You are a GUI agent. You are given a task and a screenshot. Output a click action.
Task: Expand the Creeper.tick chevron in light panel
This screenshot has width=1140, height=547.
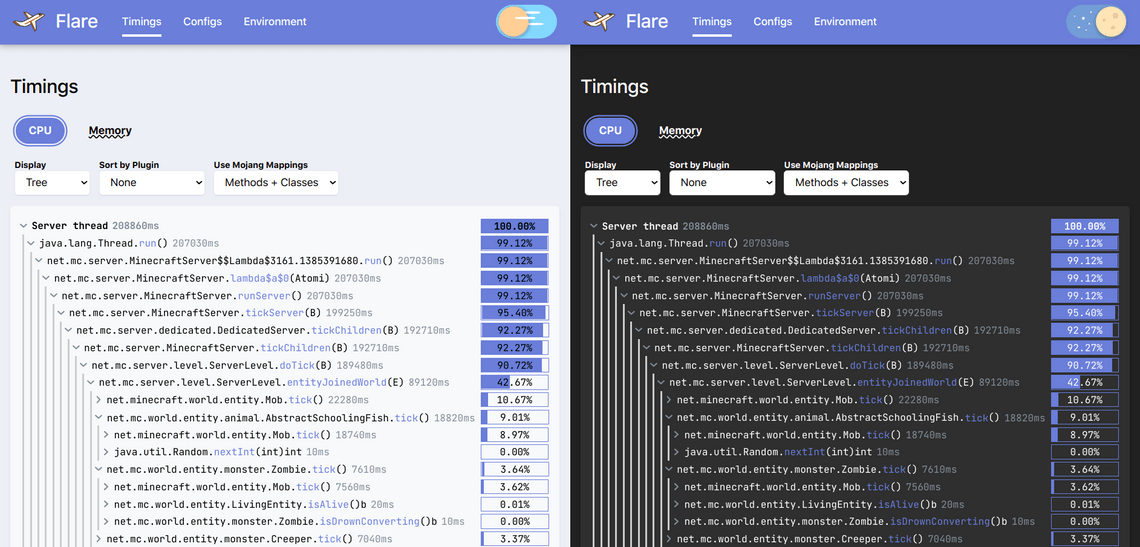99,539
